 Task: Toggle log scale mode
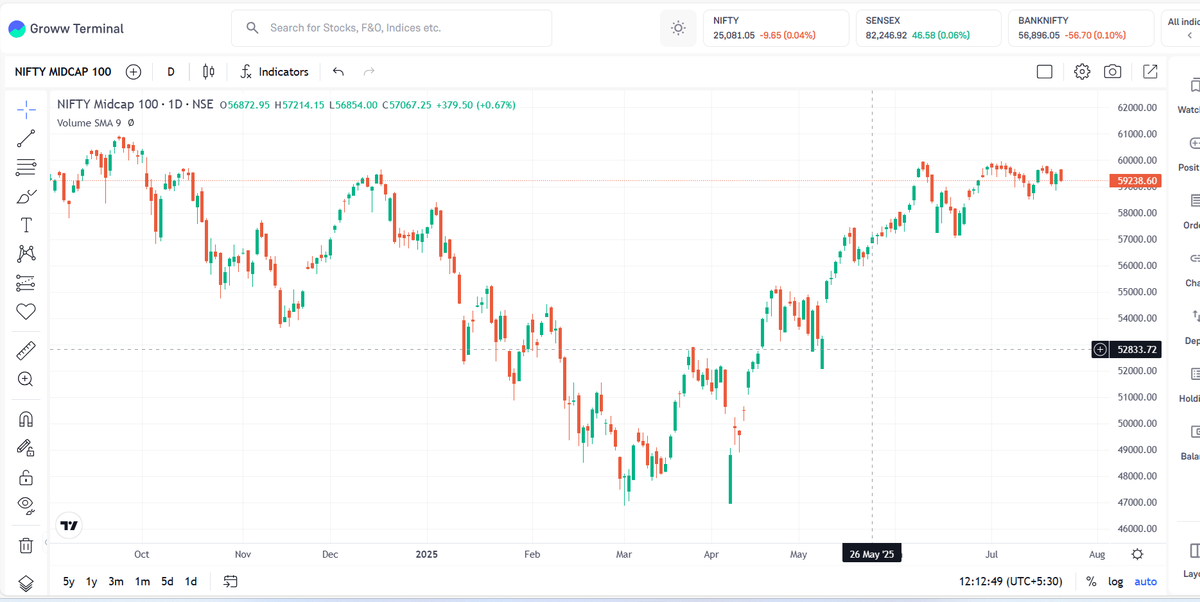coord(1115,582)
